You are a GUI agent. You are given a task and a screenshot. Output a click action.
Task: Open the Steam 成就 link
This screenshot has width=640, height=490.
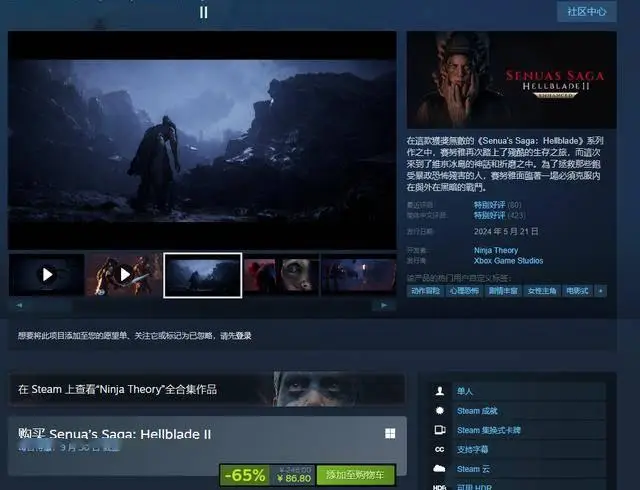click(x=477, y=411)
